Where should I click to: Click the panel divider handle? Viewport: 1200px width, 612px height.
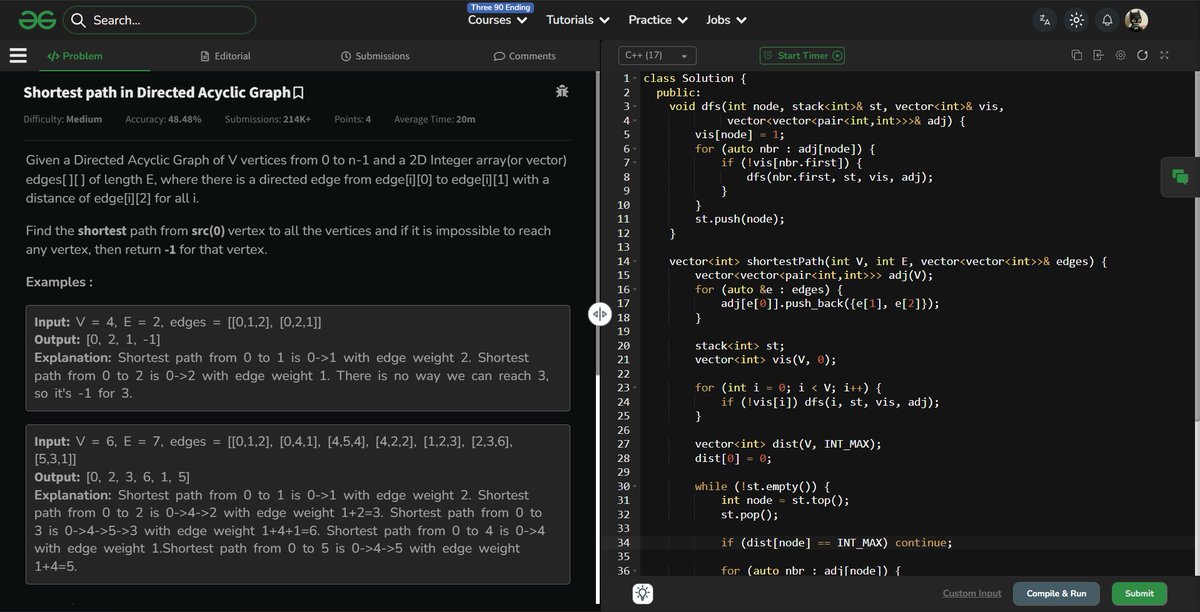tap(599, 313)
